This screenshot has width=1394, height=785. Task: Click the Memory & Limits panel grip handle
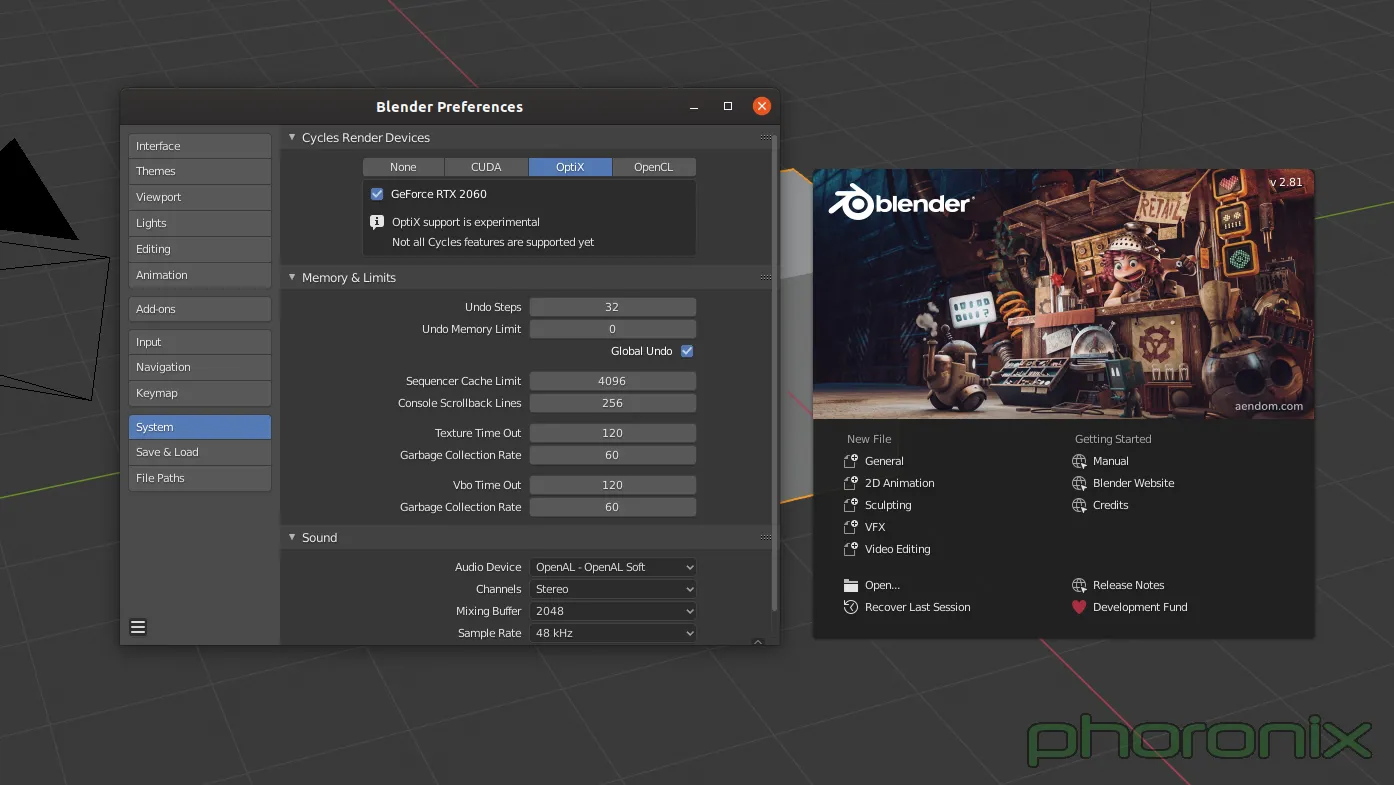tap(766, 277)
